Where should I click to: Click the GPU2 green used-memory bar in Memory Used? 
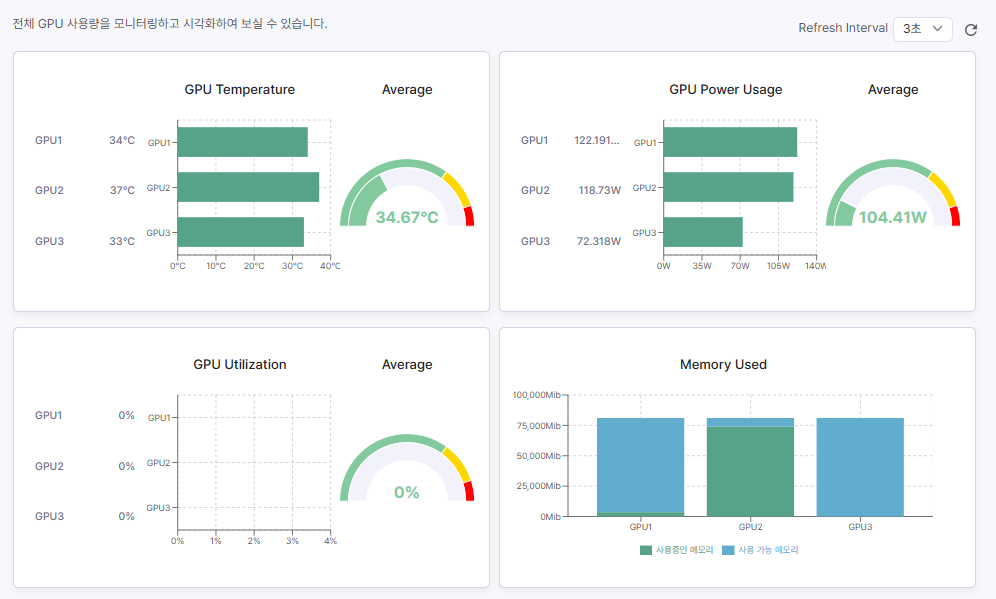tap(750, 471)
